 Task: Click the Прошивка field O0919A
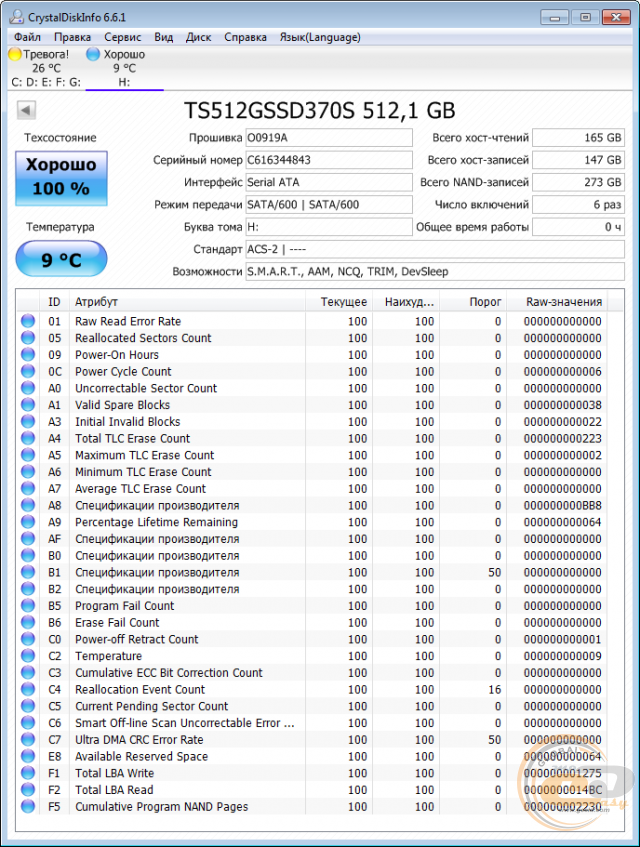pyautogui.click(x=328, y=138)
